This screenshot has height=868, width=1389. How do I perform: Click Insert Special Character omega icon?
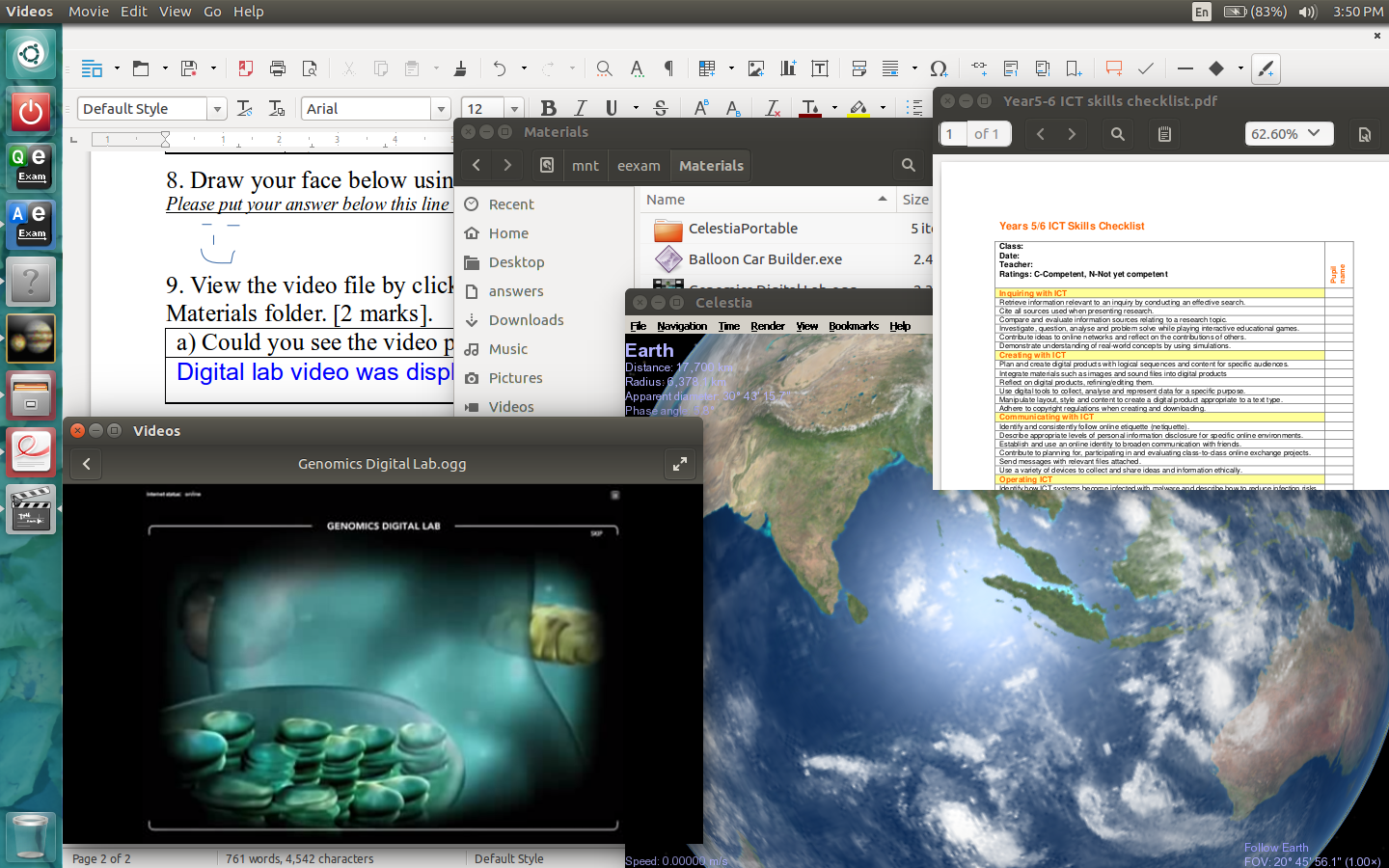(938, 68)
